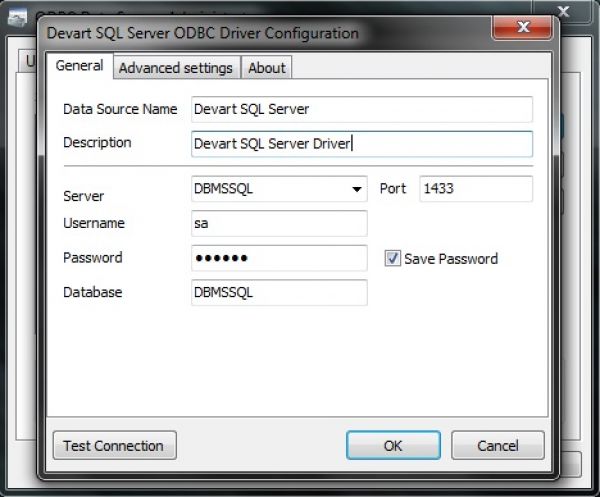
Task: Click the Data Source Name label
Action: [120, 109]
